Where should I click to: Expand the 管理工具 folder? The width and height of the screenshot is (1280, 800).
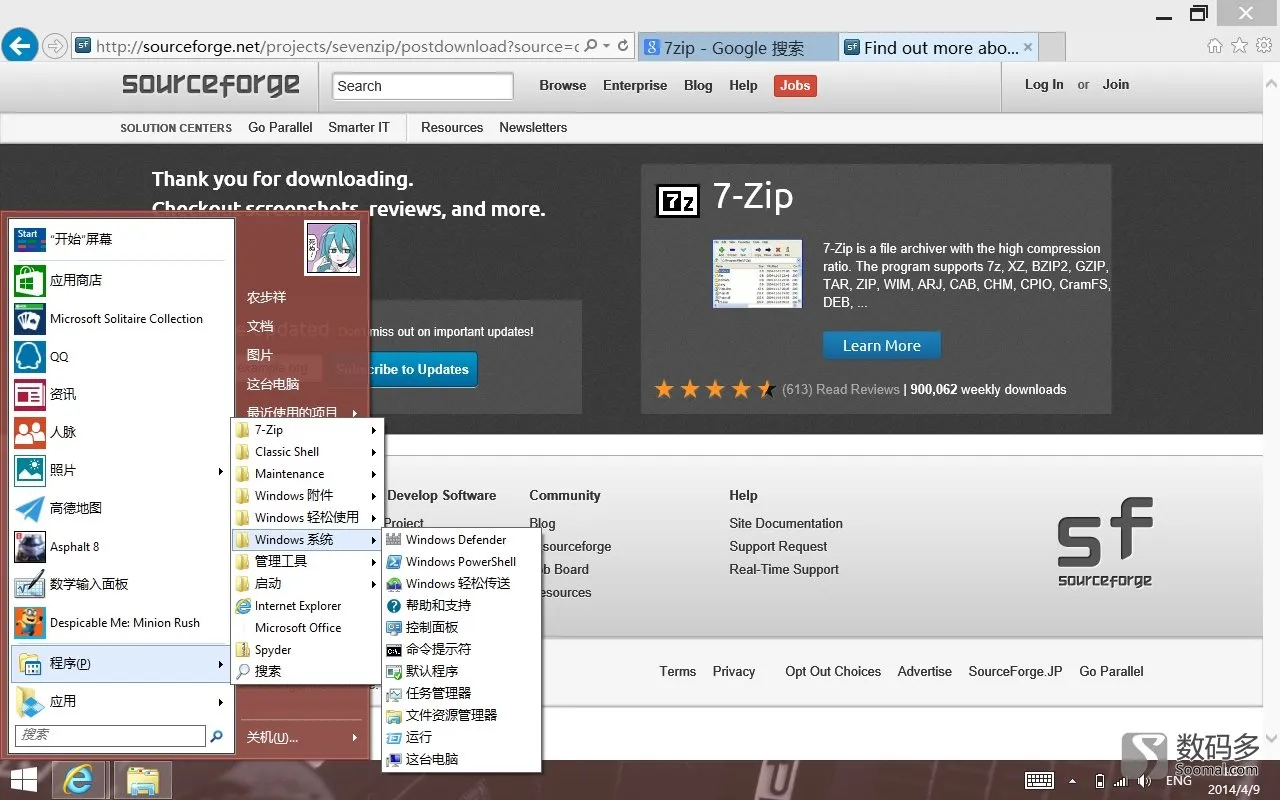(x=306, y=562)
